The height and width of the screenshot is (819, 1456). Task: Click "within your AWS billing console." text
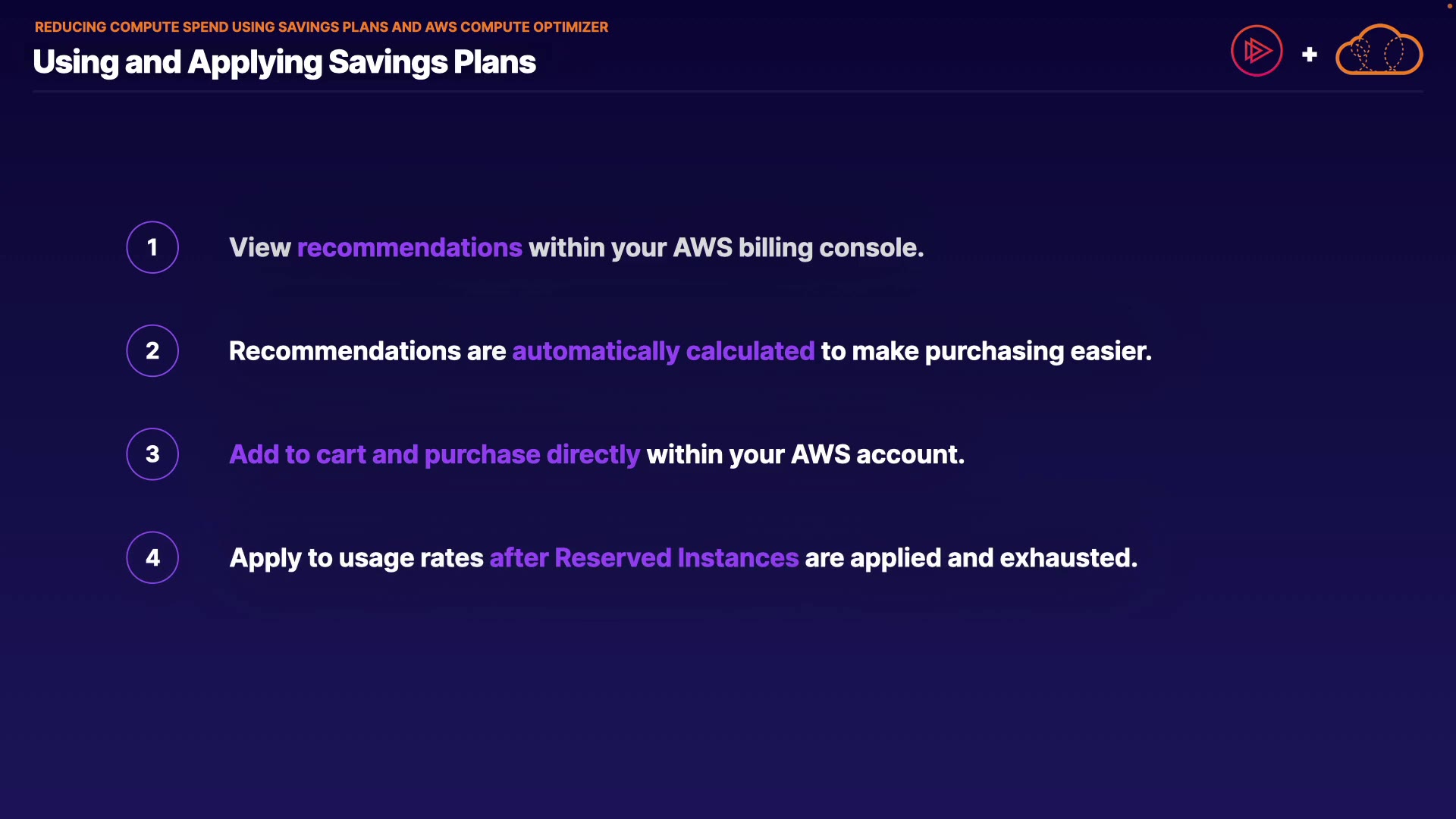click(x=726, y=248)
